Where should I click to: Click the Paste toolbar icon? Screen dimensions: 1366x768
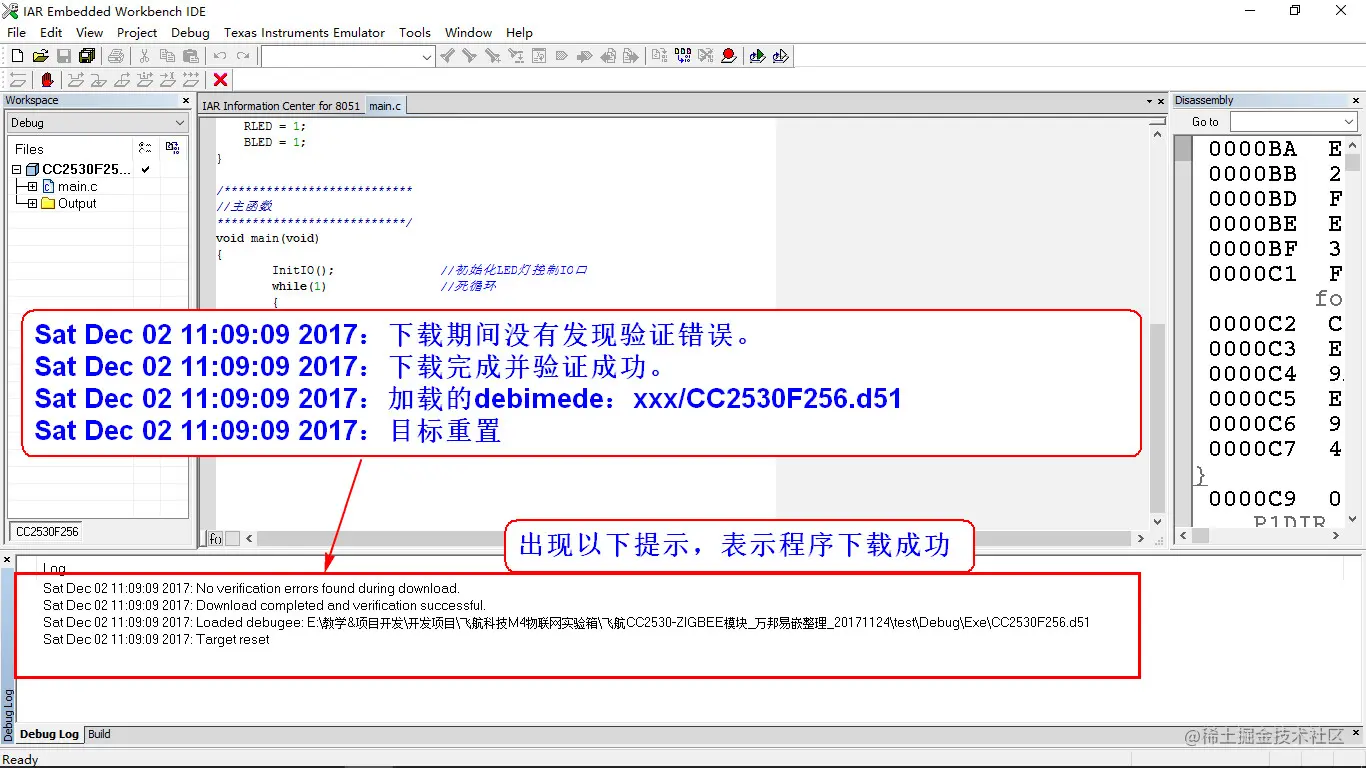click(190, 56)
